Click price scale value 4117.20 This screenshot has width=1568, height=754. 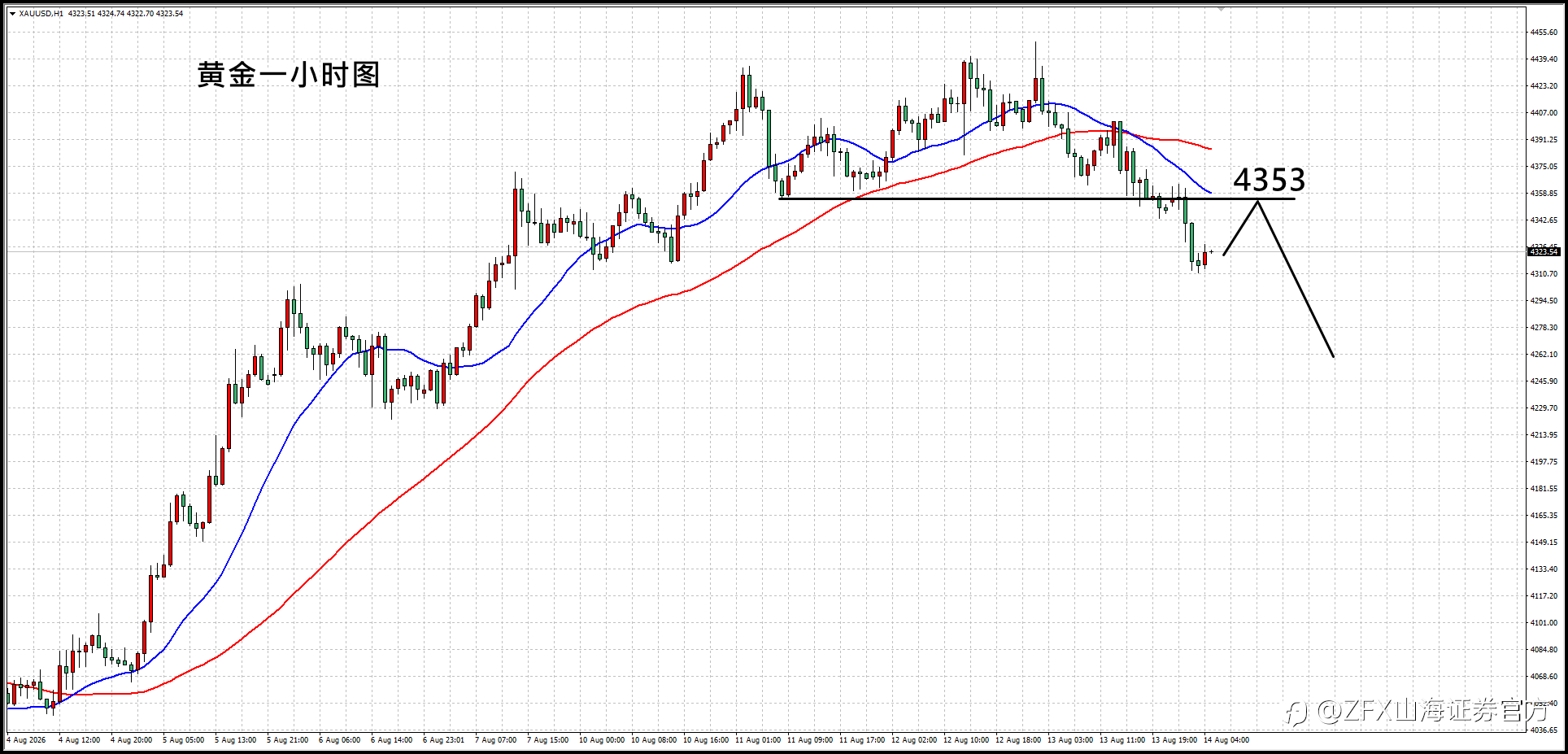point(1544,596)
